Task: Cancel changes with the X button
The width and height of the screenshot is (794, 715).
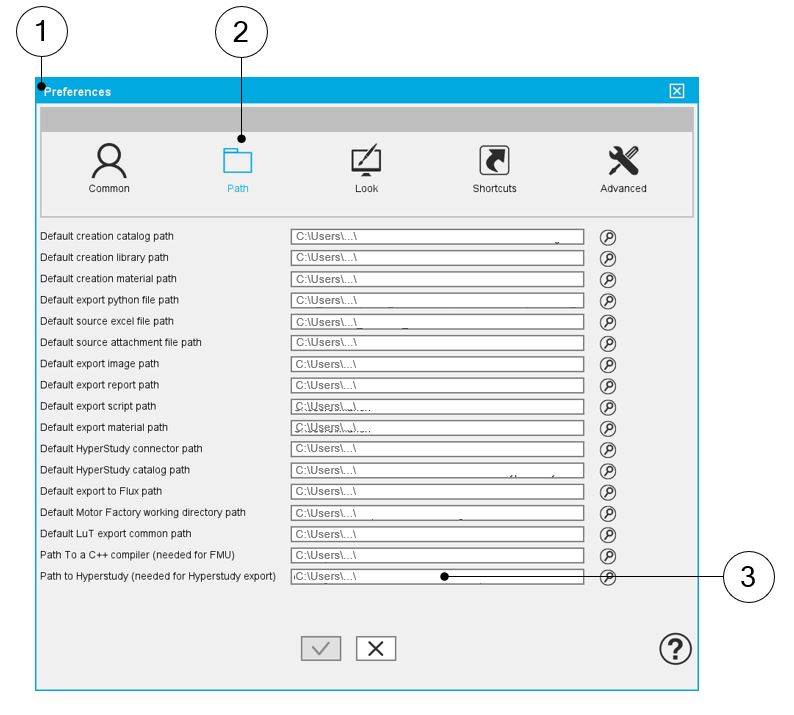Action: coord(376,648)
